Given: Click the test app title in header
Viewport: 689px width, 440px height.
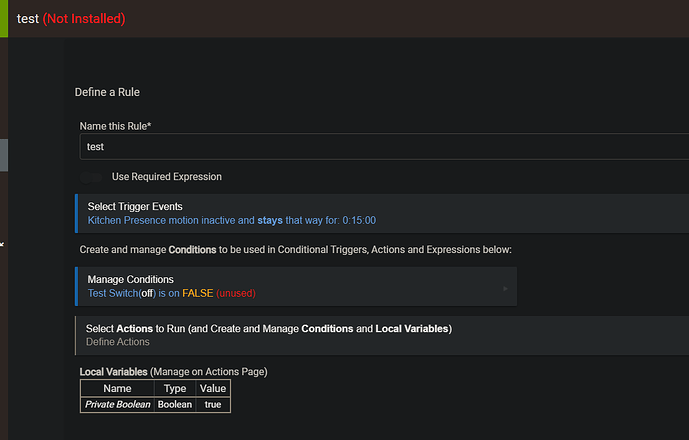Looking at the screenshot, I should click(x=28, y=19).
